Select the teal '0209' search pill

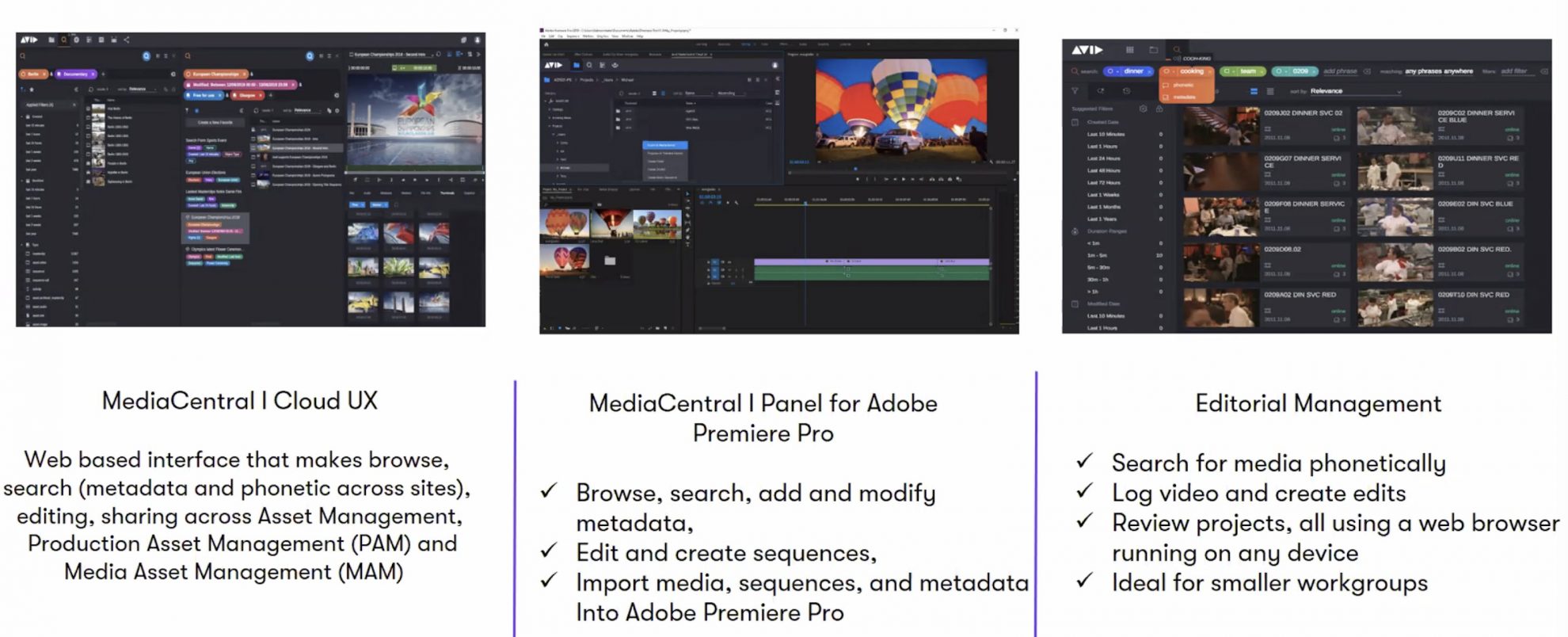pos(1296,71)
